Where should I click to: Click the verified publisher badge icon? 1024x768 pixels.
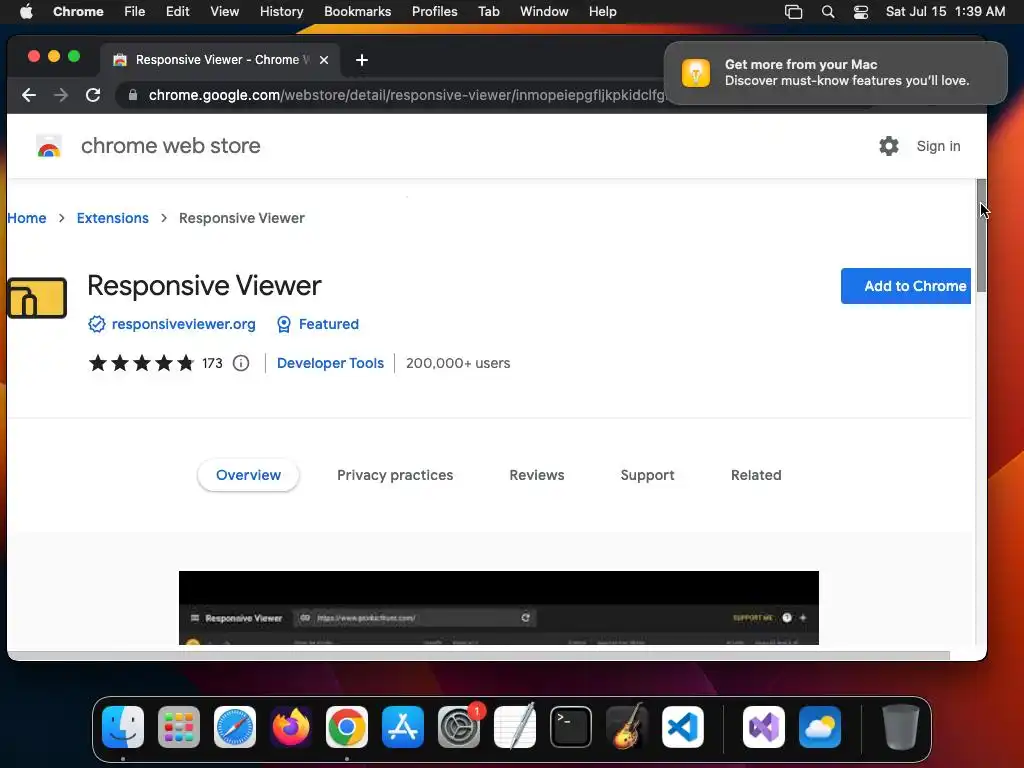click(97, 325)
